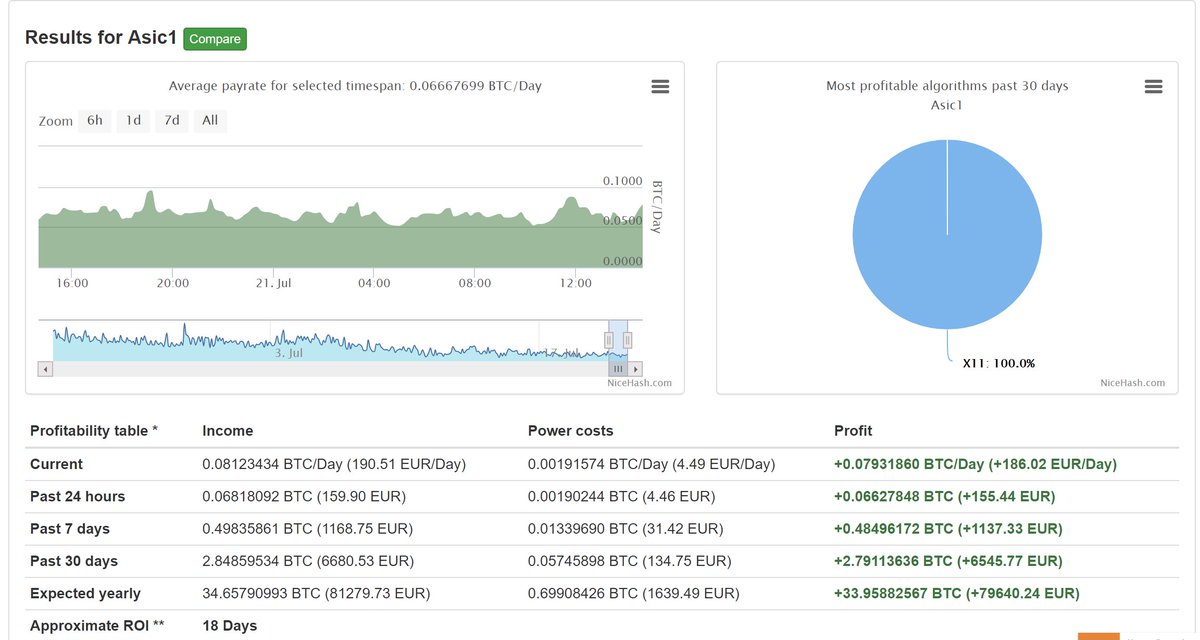Open NiceHash.com link under pie chart
This screenshot has width=1200, height=640.
coord(1133,383)
